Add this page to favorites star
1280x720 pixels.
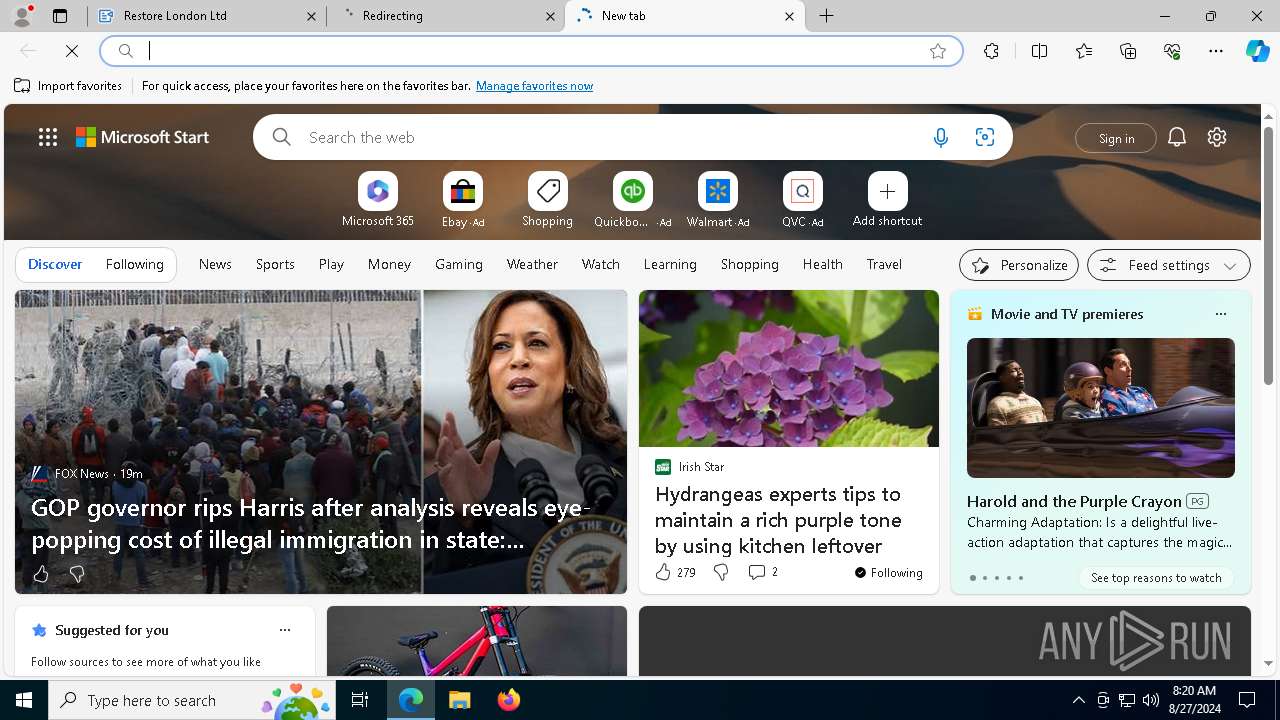938,51
